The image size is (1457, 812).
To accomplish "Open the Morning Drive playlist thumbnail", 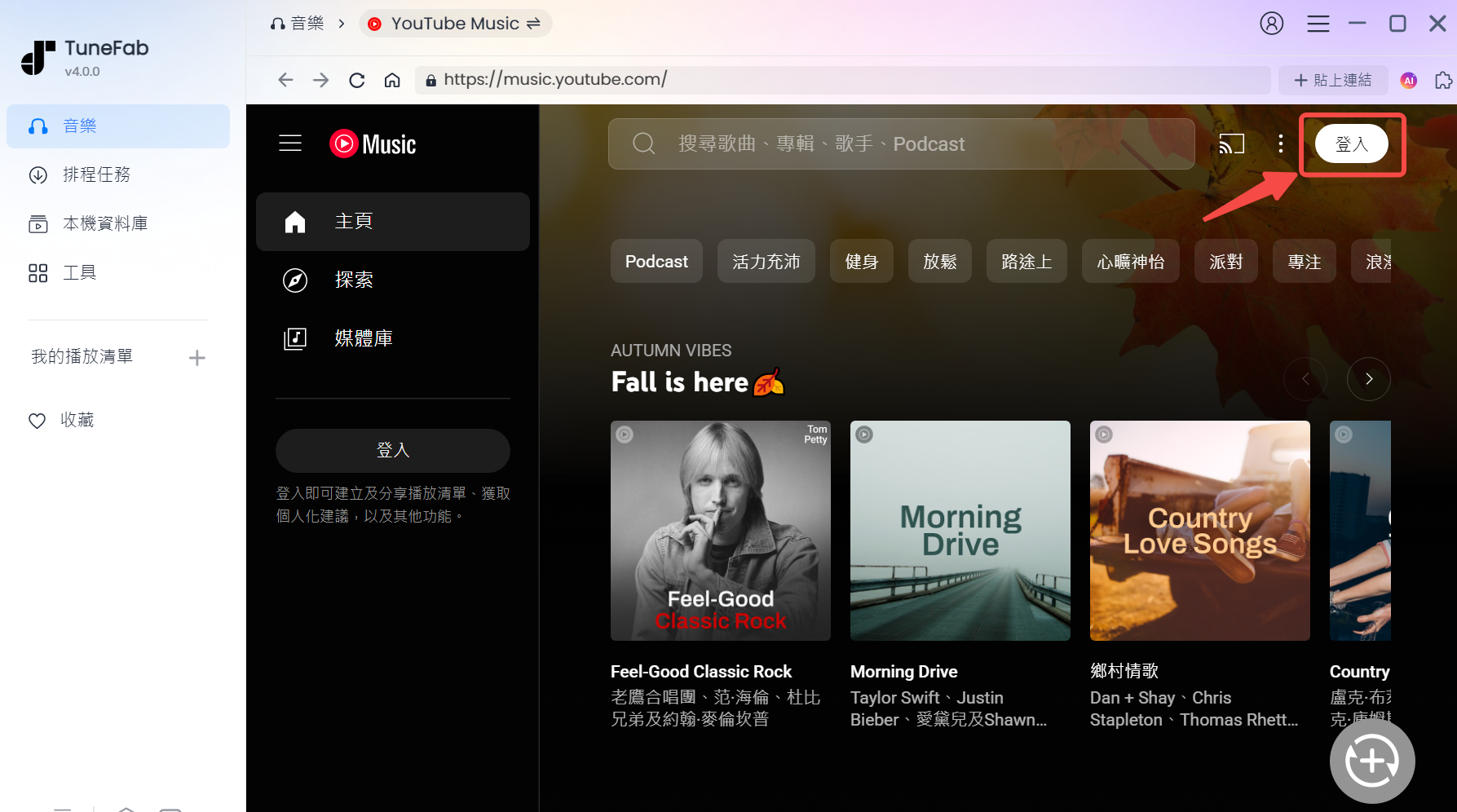I will (960, 531).
